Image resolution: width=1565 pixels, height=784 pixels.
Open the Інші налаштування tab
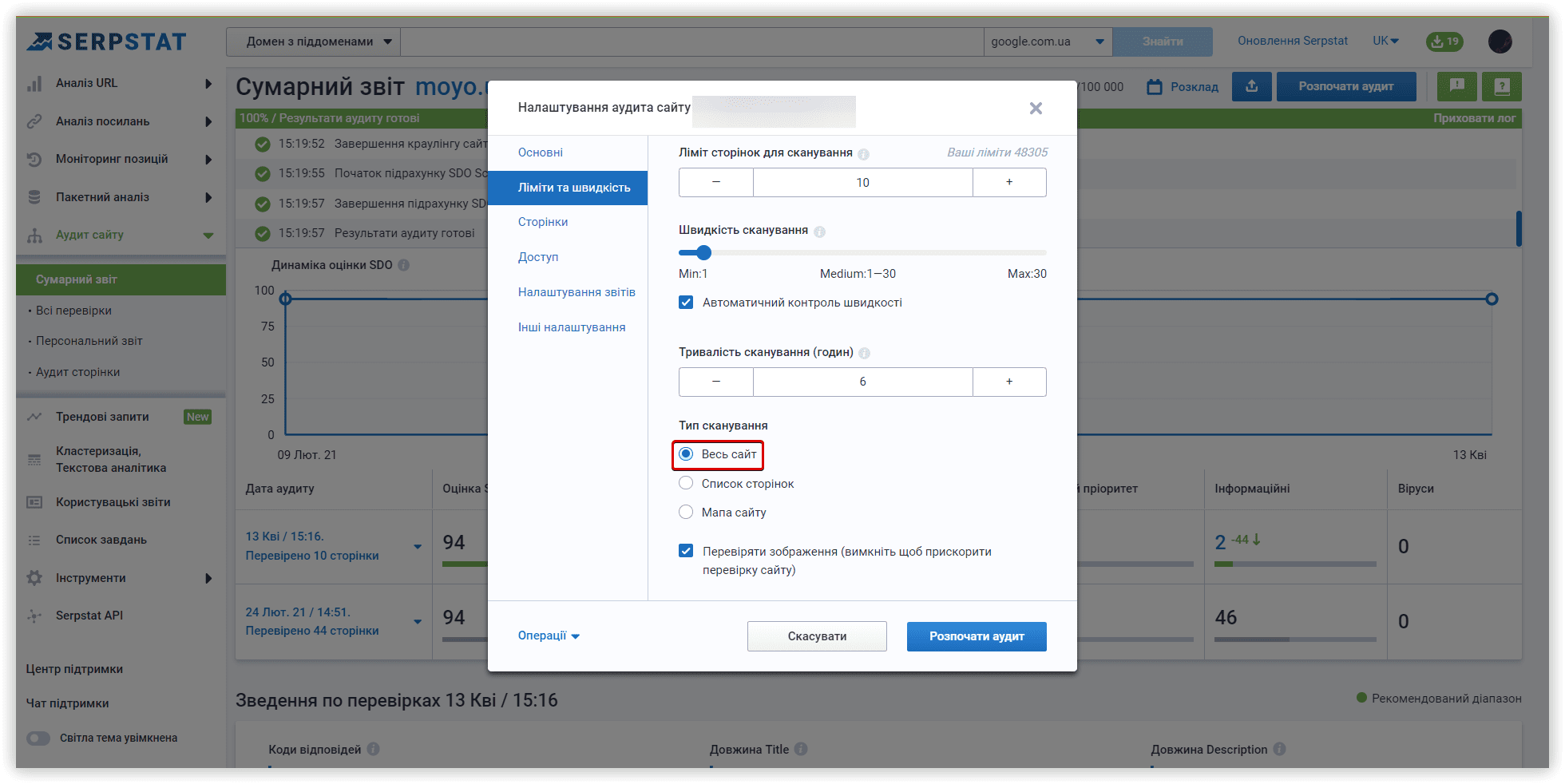click(572, 327)
